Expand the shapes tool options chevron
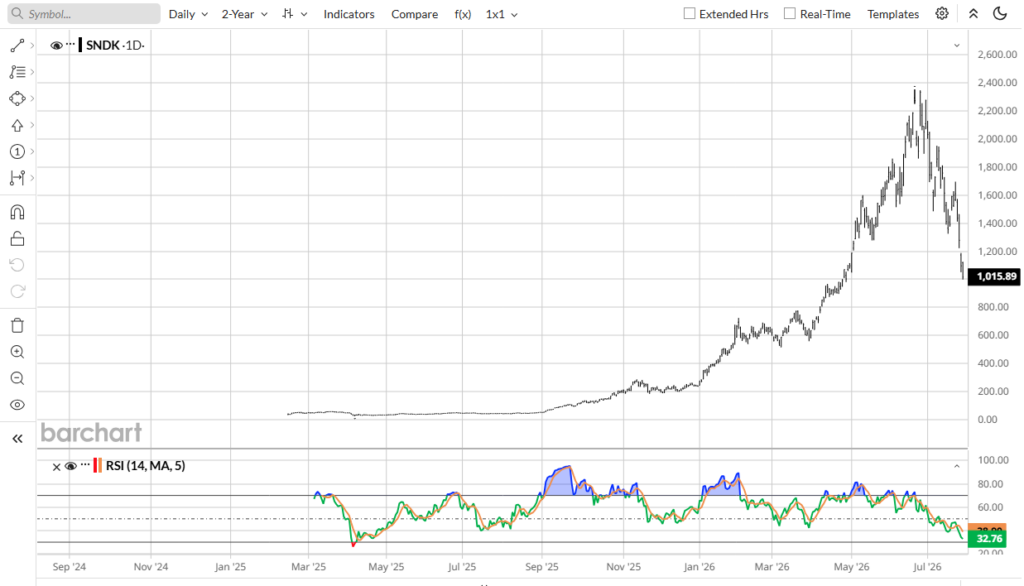The width and height of the screenshot is (1024, 586). coord(32,99)
